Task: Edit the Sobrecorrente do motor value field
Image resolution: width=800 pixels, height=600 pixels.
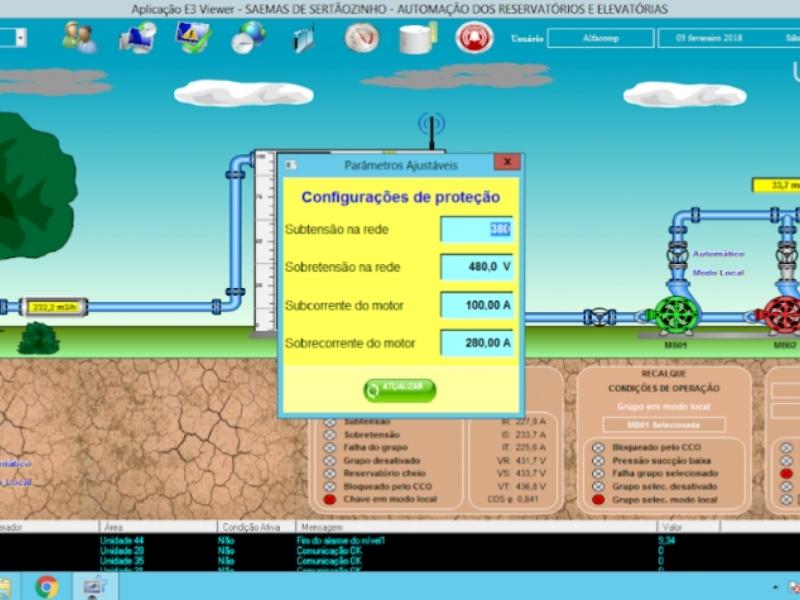Action: (x=477, y=343)
